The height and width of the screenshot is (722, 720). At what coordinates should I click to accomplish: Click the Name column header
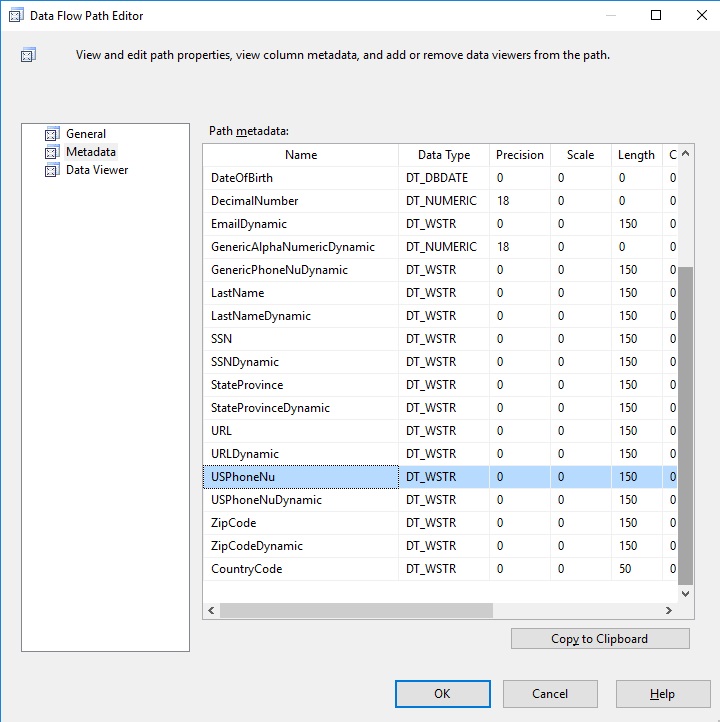[301, 155]
